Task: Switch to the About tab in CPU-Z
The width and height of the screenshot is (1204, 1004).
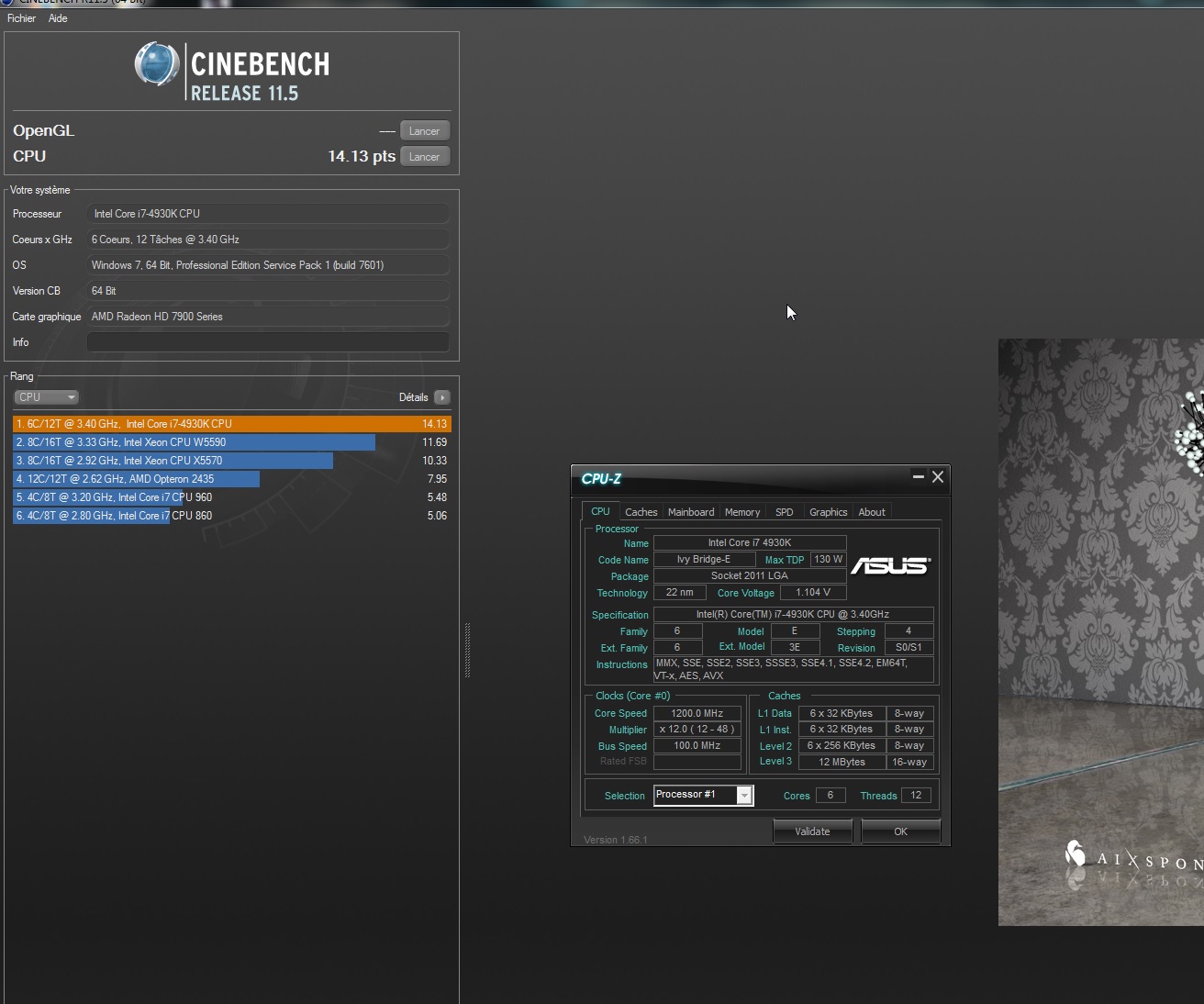Action: [x=872, y=512]
